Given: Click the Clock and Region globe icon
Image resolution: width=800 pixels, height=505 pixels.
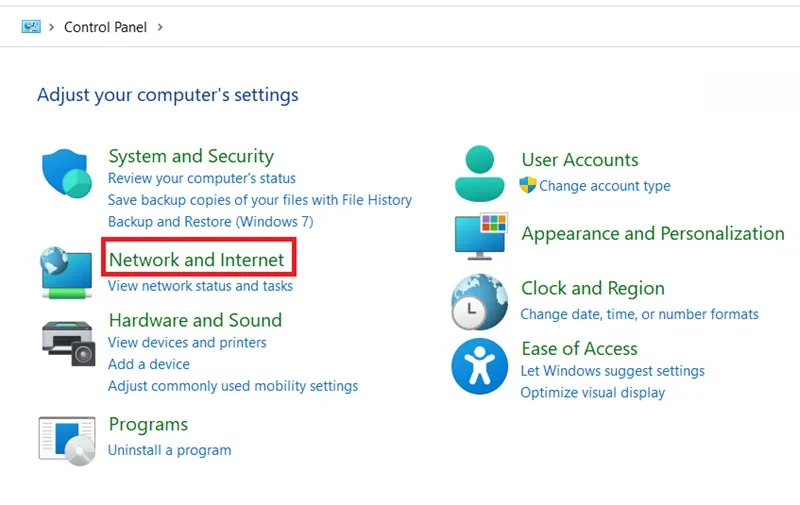Looking at the screenshot, I should click(479, 302).
